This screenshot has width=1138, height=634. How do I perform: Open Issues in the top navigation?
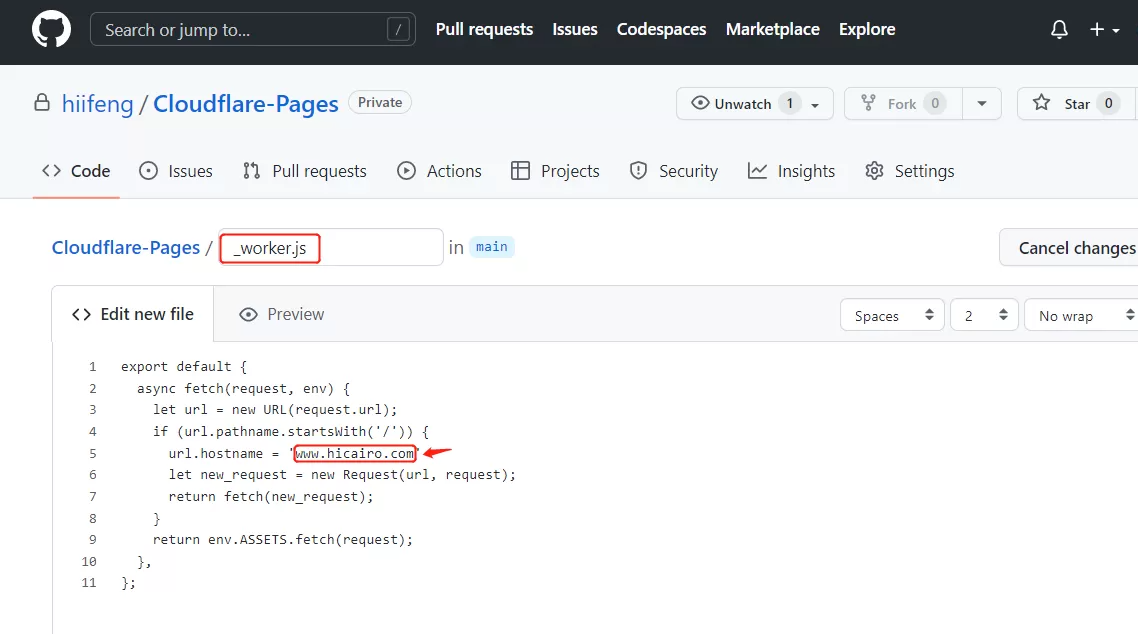pos(575,30)
